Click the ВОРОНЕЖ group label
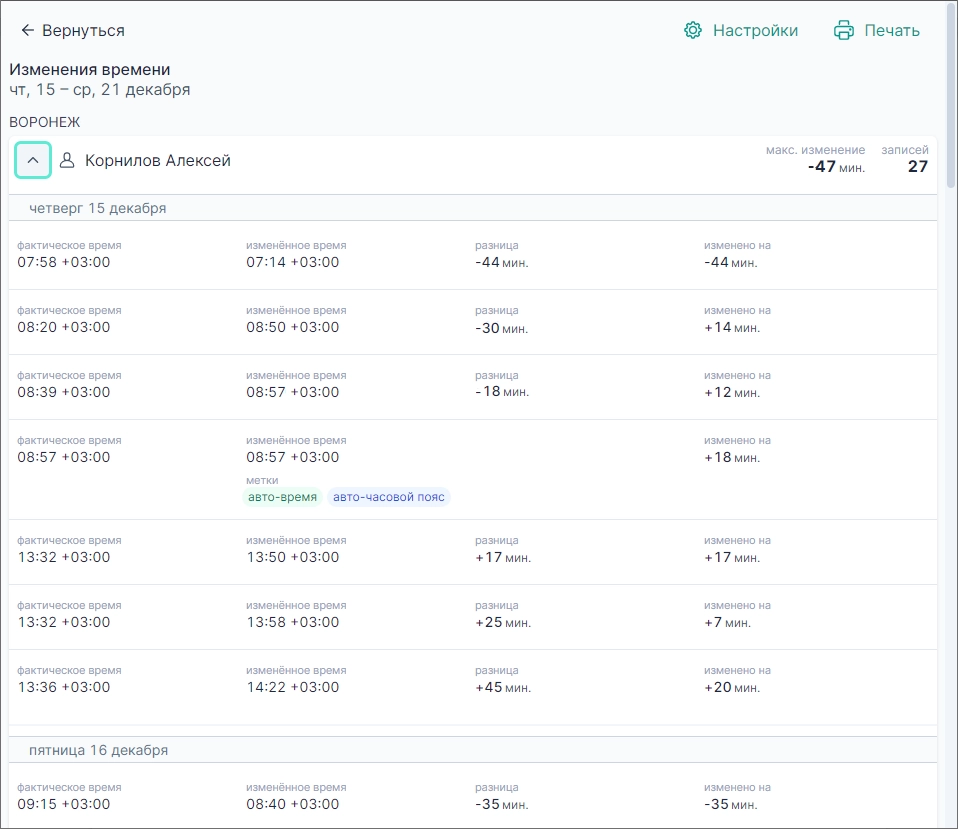This screenshot has height=829, width=958. pos(45,122)
